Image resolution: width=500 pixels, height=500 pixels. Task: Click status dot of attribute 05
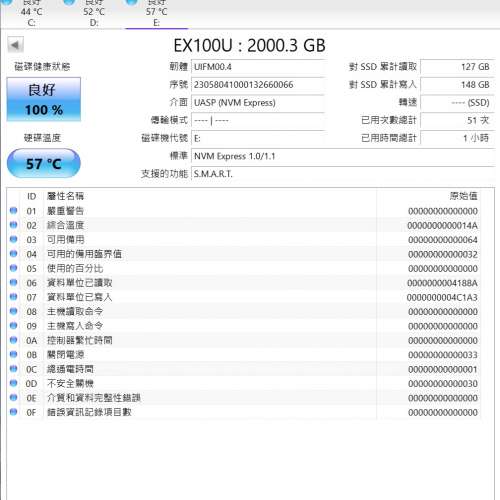coord(14,268)
